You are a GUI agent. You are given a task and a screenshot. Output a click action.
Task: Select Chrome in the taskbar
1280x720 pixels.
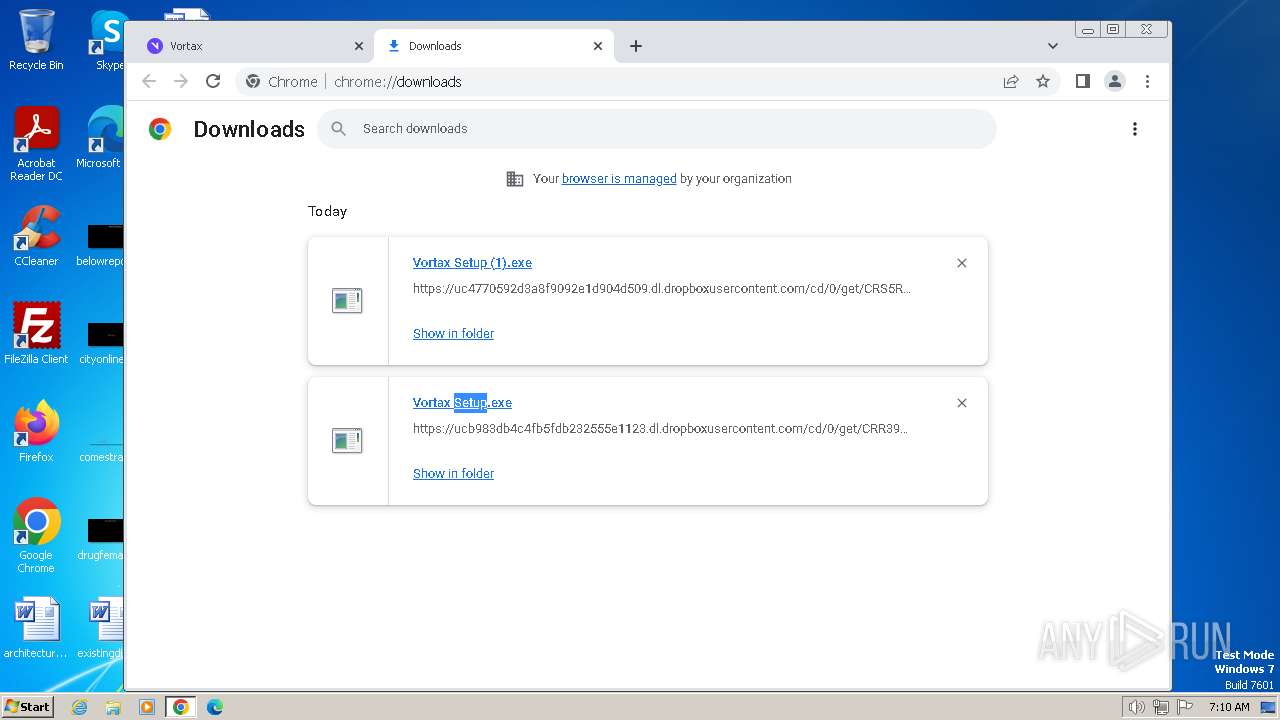point(181,707)
